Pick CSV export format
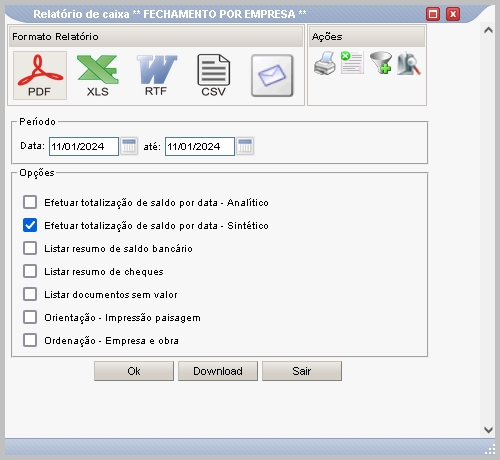This screenshot has width=500, height=460. coord(214,75)
